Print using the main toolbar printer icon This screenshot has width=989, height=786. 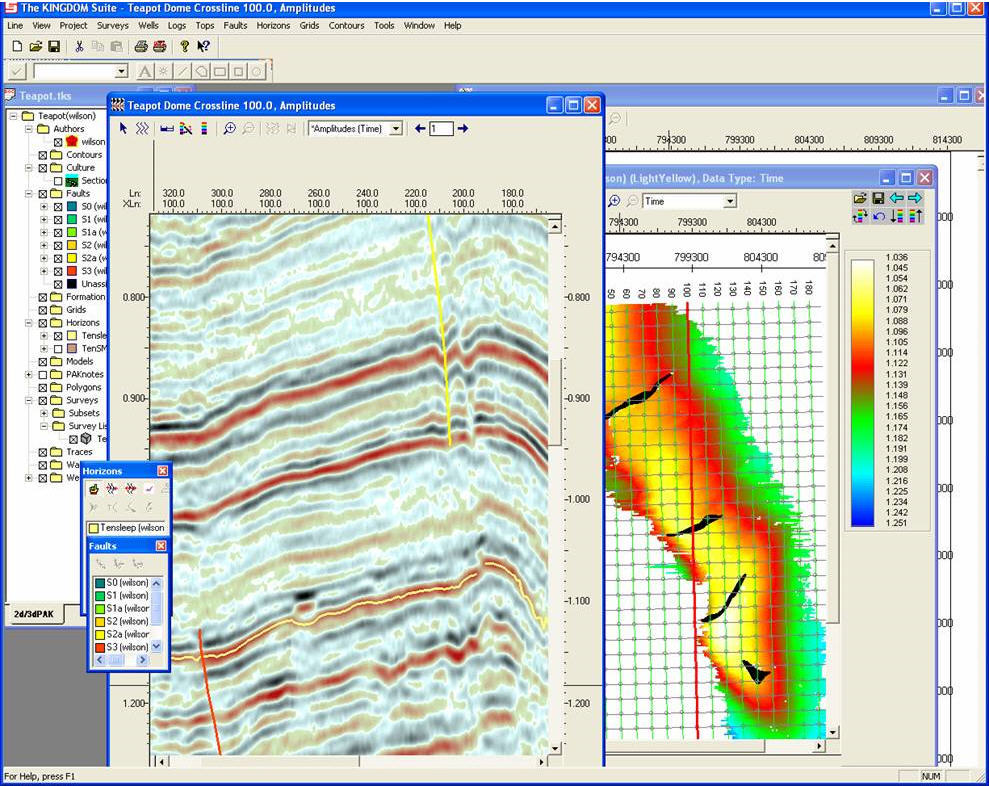pyautogui.click(x=142, y=46)
